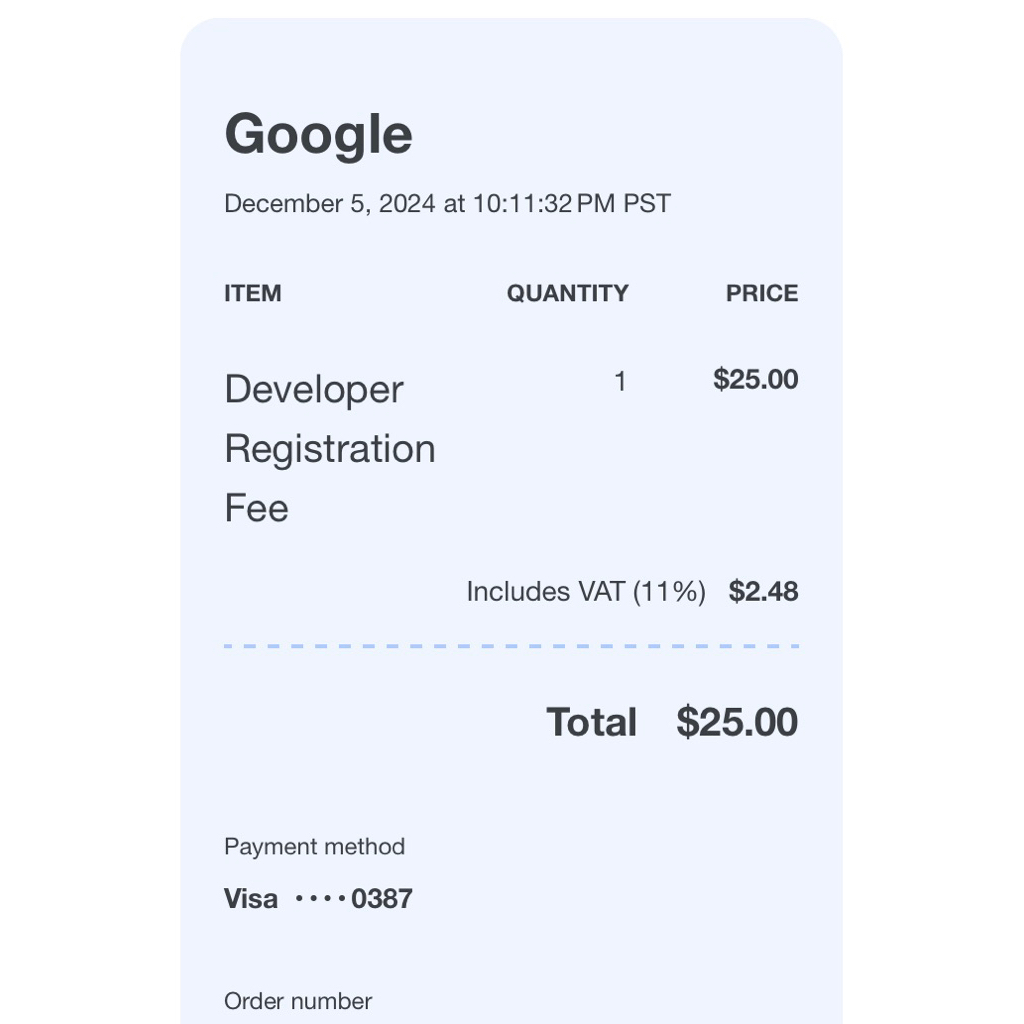Click the $2.48 VAT amount
The height and width of the screenshot is (1024, 1024).
pyautogui.click(x=763, y=592)
